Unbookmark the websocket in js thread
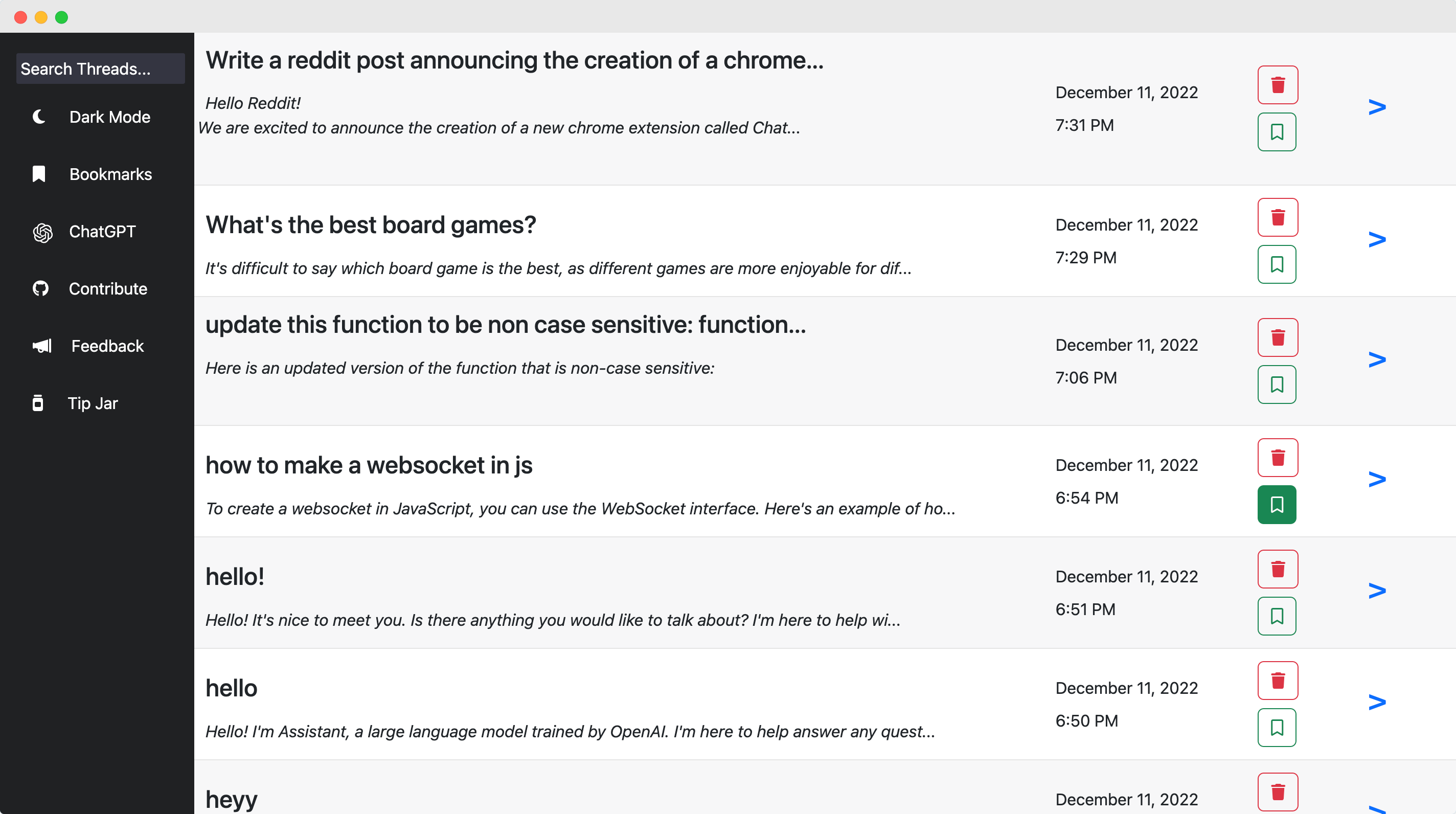1456x814 pixels. [1277, 504]
